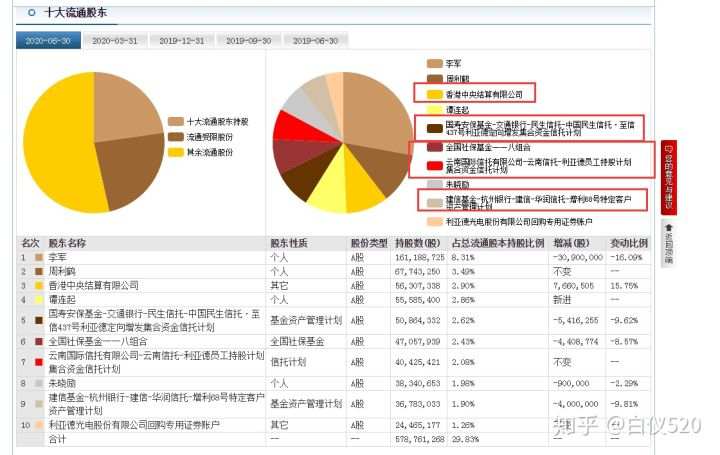Click the 香港中央结算有限公司 legend swatch
Screen dimensions: 720x455
(x=434, y=95)
